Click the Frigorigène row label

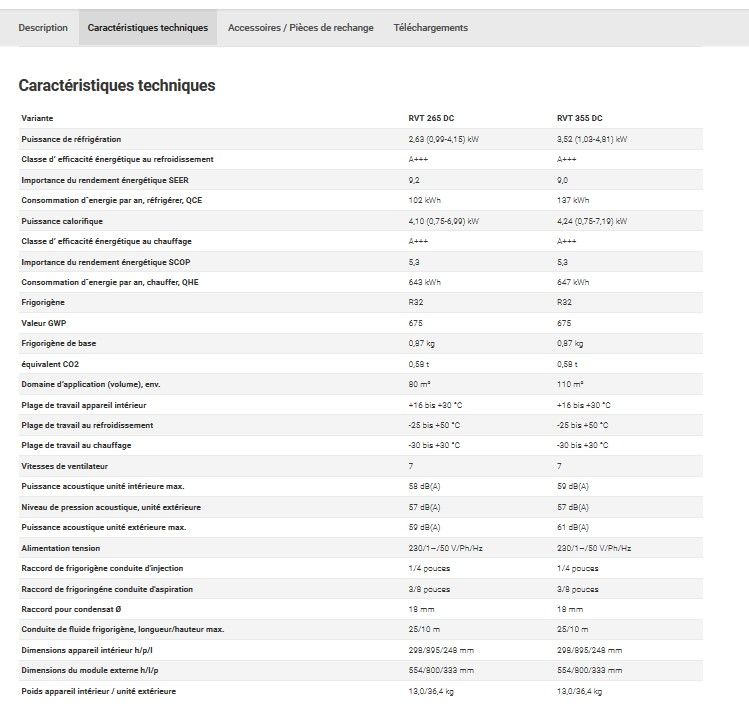coord(43,302)
